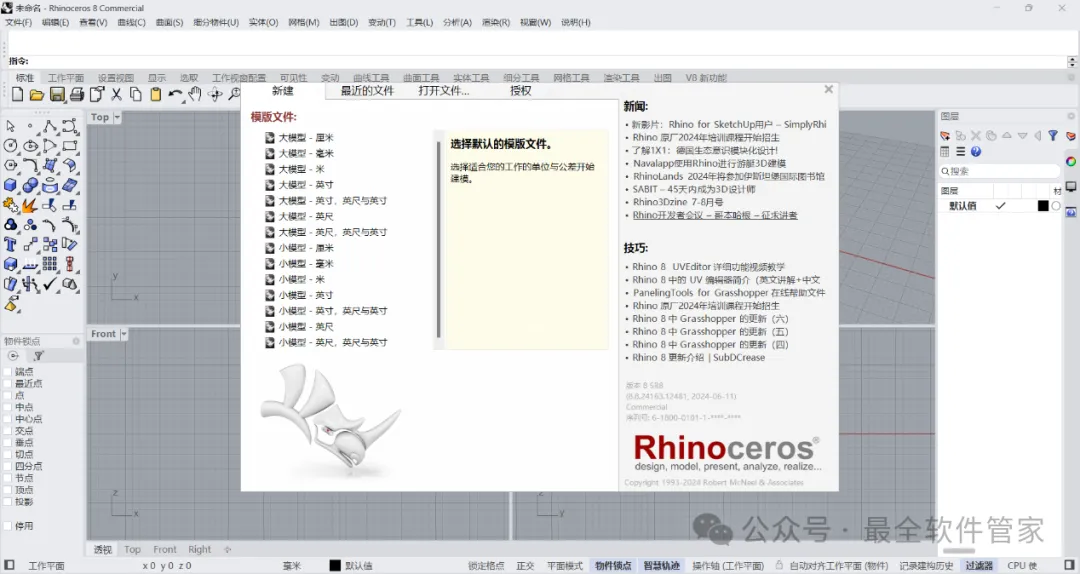Open the 曲线(C) menu
This screenshot has width=1080, height=574.
click(132, 22)
